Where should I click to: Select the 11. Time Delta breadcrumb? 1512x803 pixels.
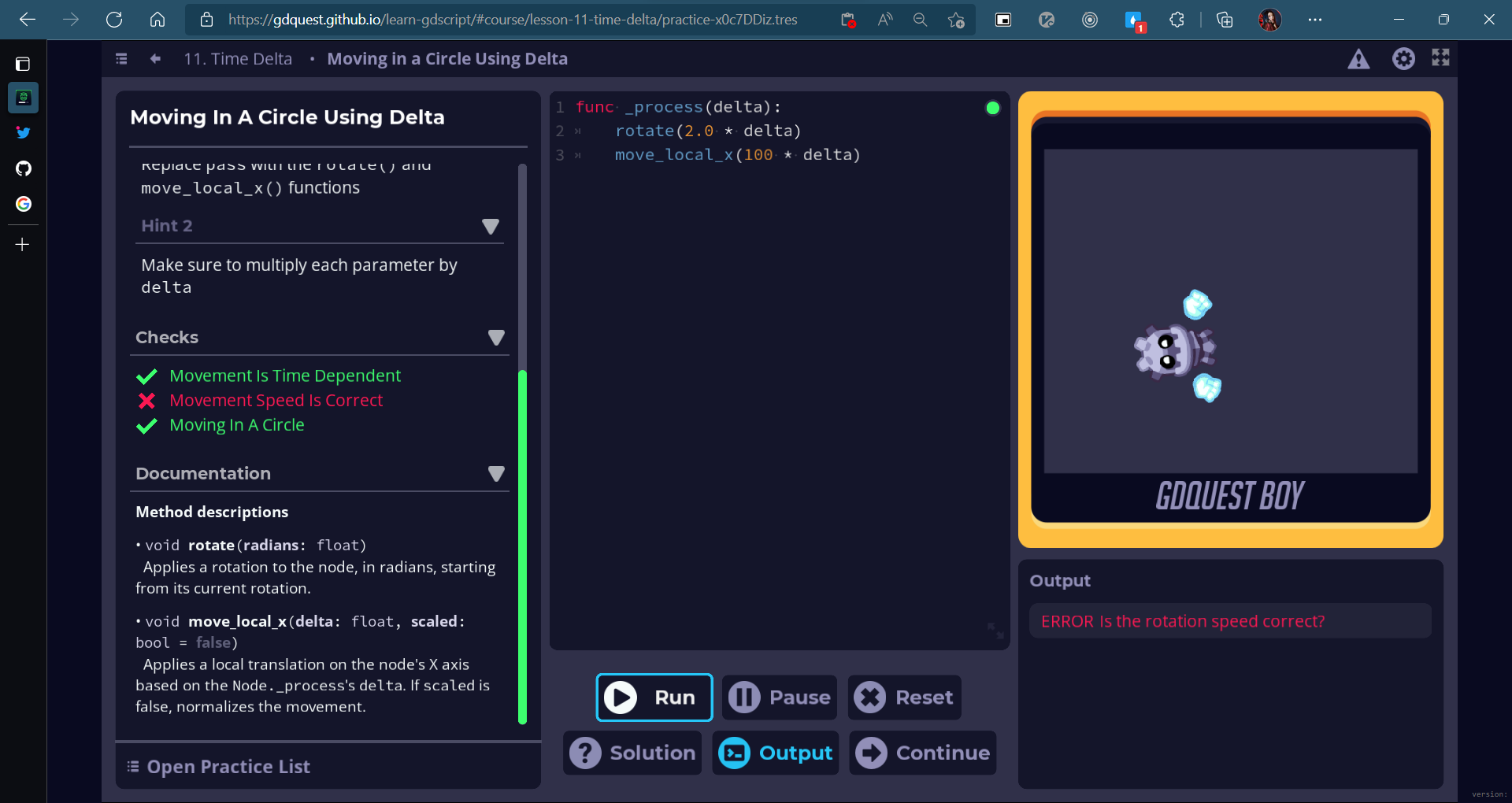238,58
